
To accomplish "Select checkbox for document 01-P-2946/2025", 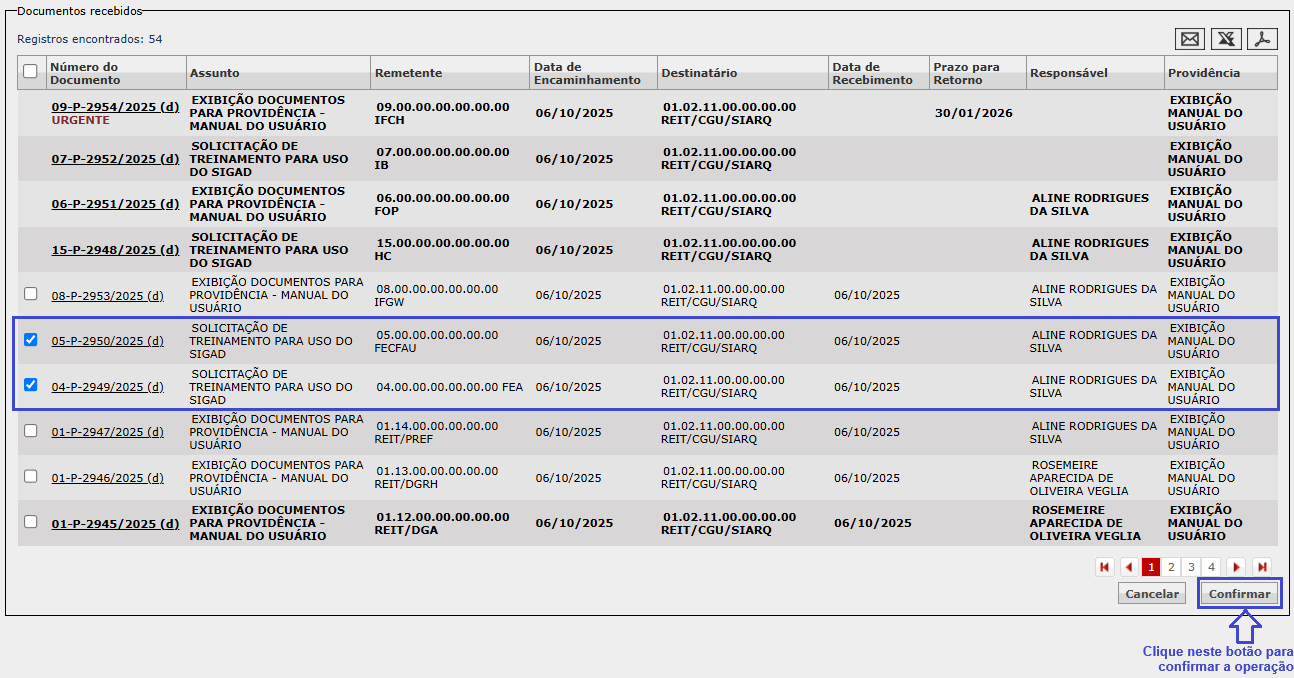I will (x=30, y=477).
